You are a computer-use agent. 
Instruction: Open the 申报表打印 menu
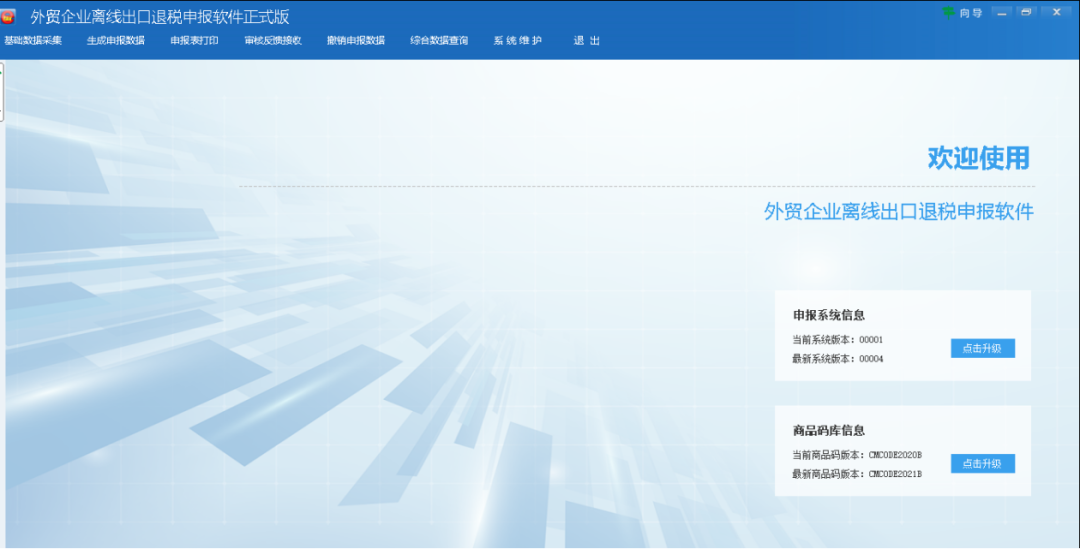tap(194, 41)
